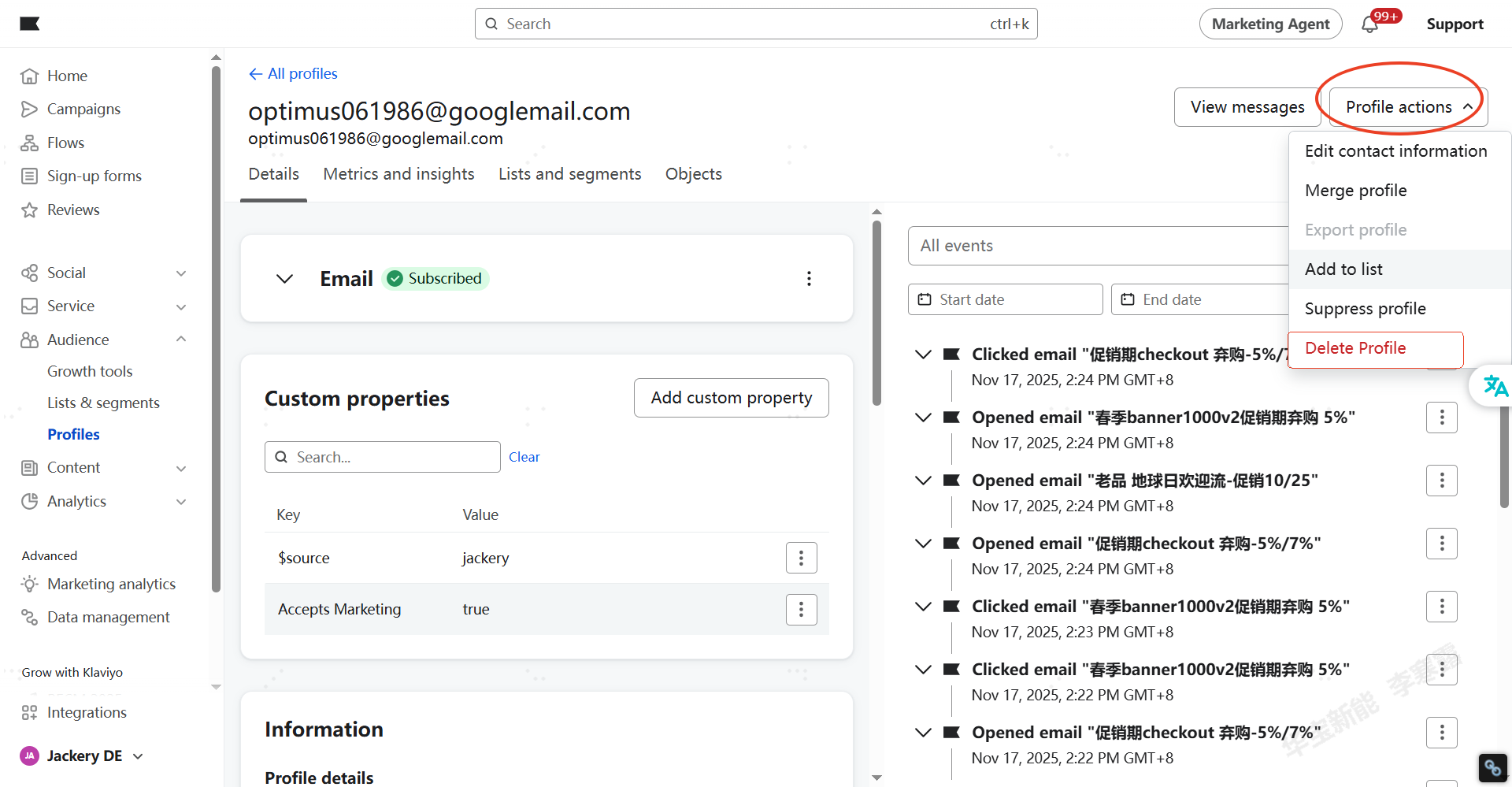This screenshot has width=1512, height=787.
Task: Switch to Details tab
Action: (273, 174)
